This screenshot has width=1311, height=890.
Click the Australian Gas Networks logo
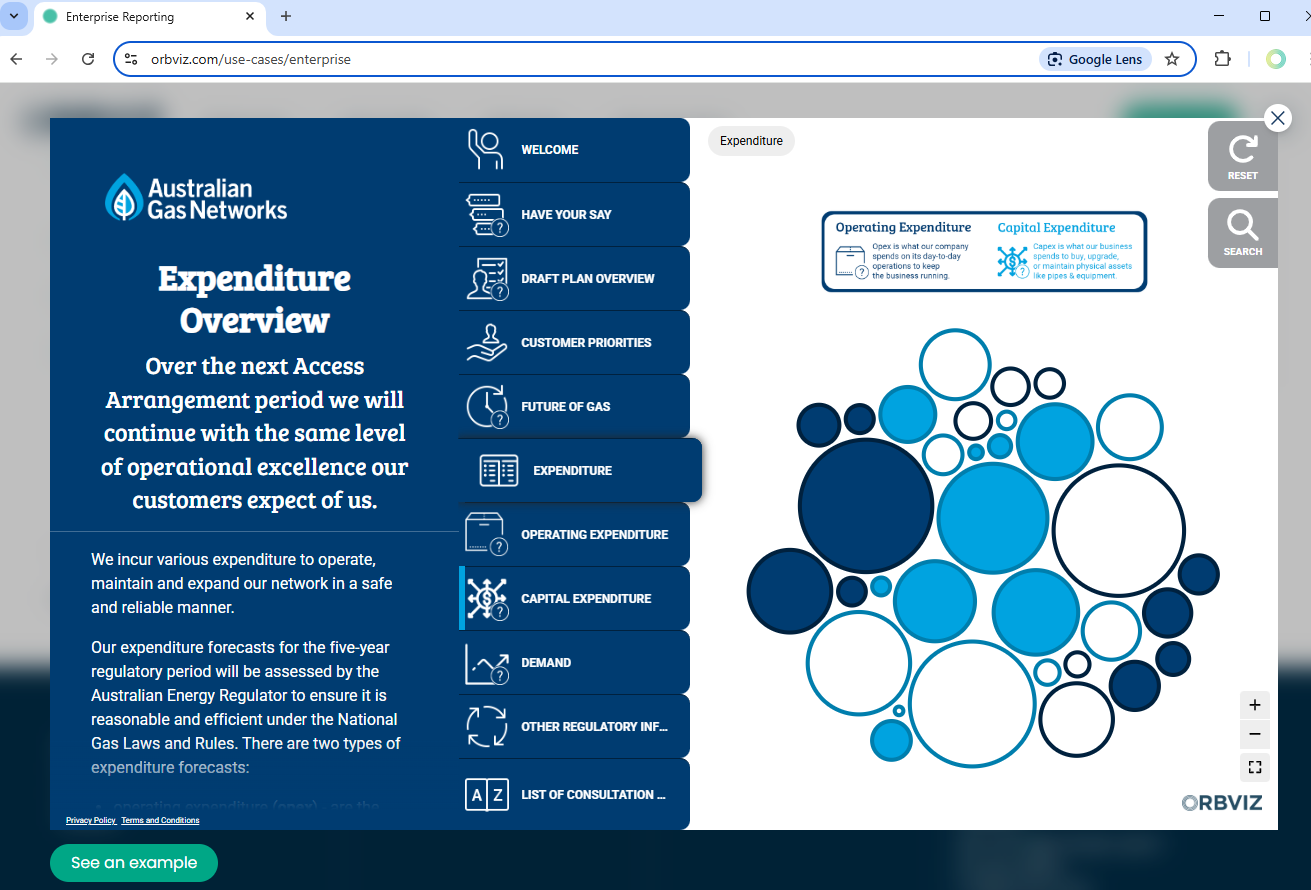click(196, 198)
